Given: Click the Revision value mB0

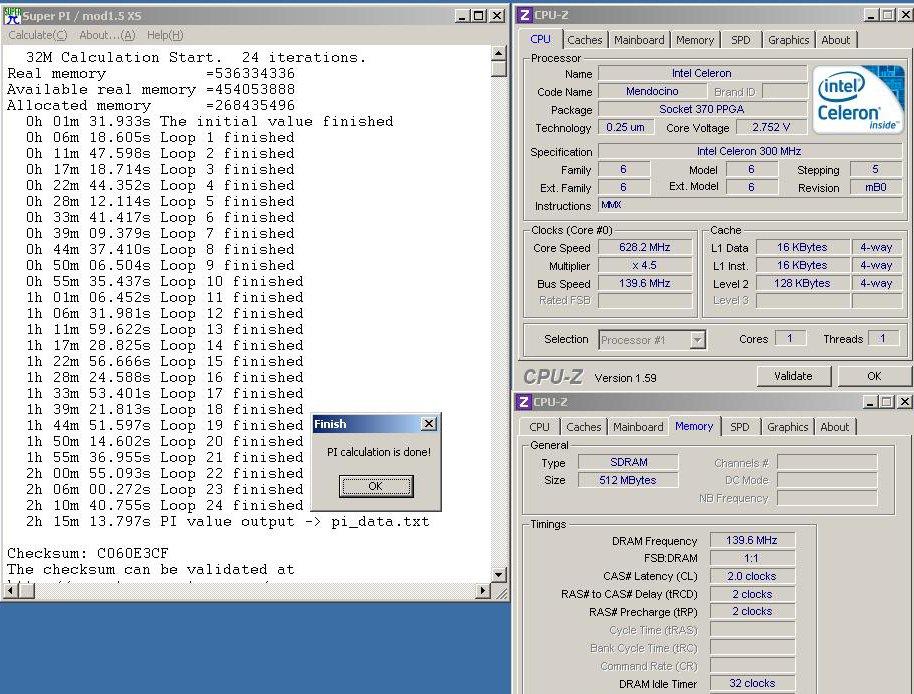Looking at the screenshot, I should click(x=876, y=187).
